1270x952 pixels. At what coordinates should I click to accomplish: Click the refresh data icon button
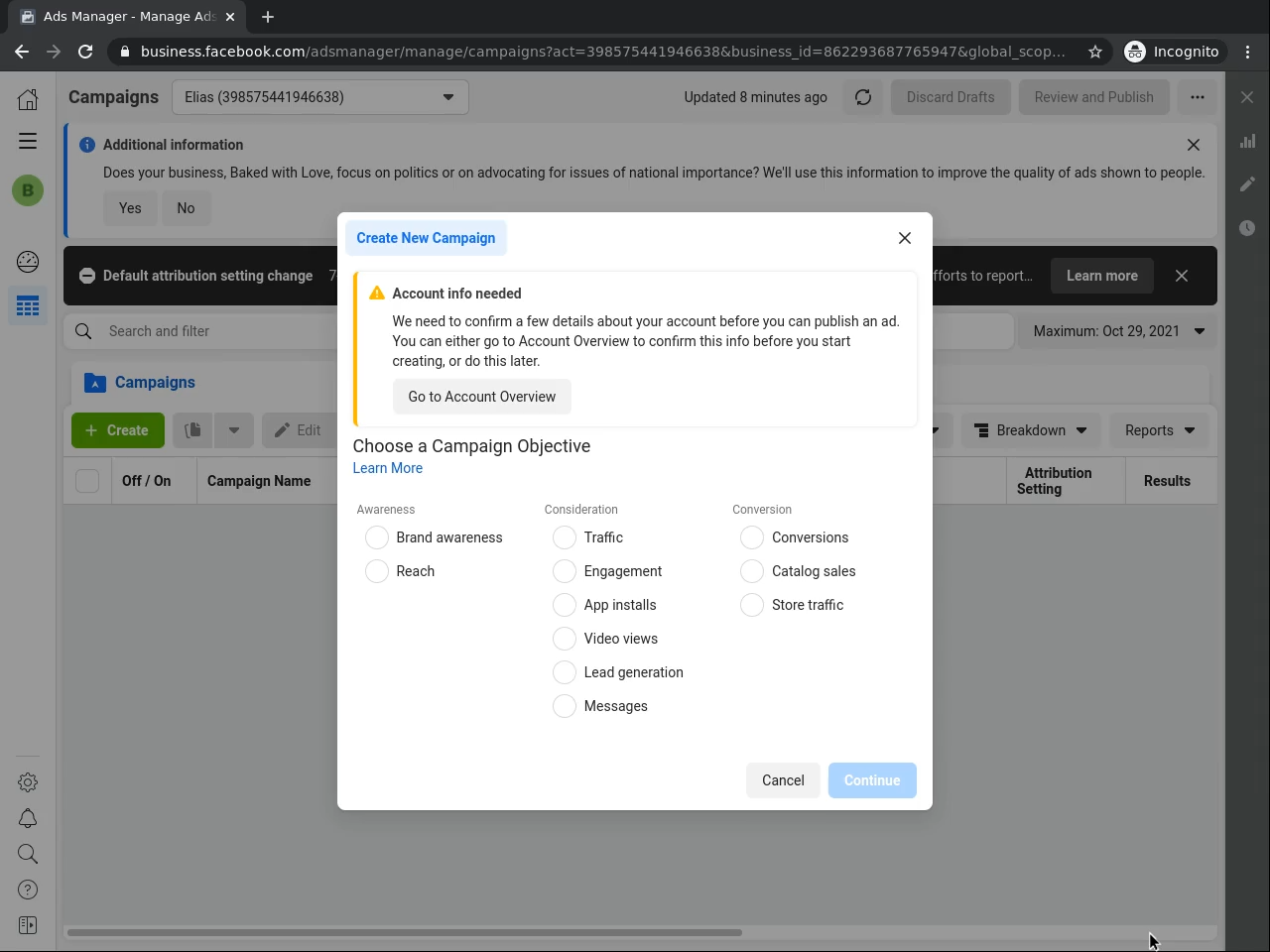863,97
